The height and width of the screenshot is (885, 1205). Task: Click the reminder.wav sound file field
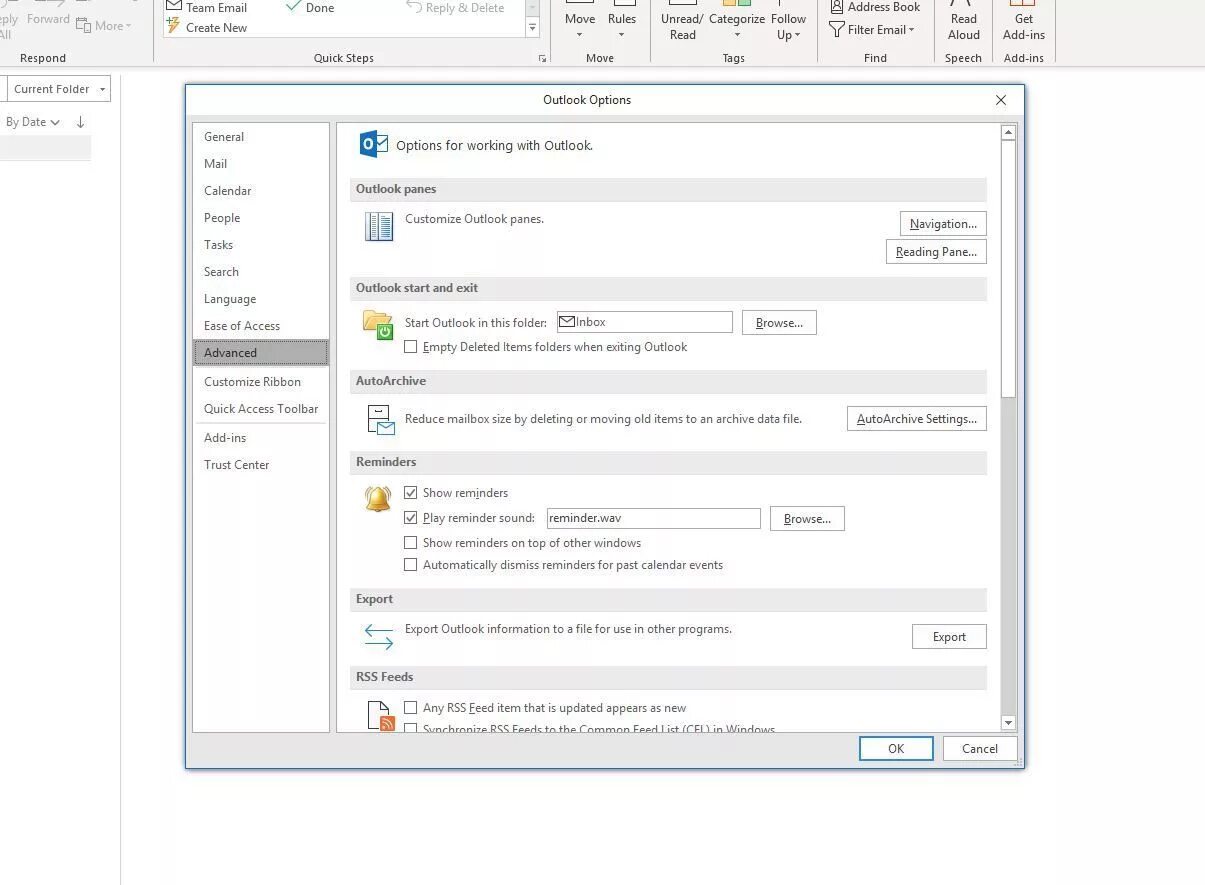coord(654,518)
